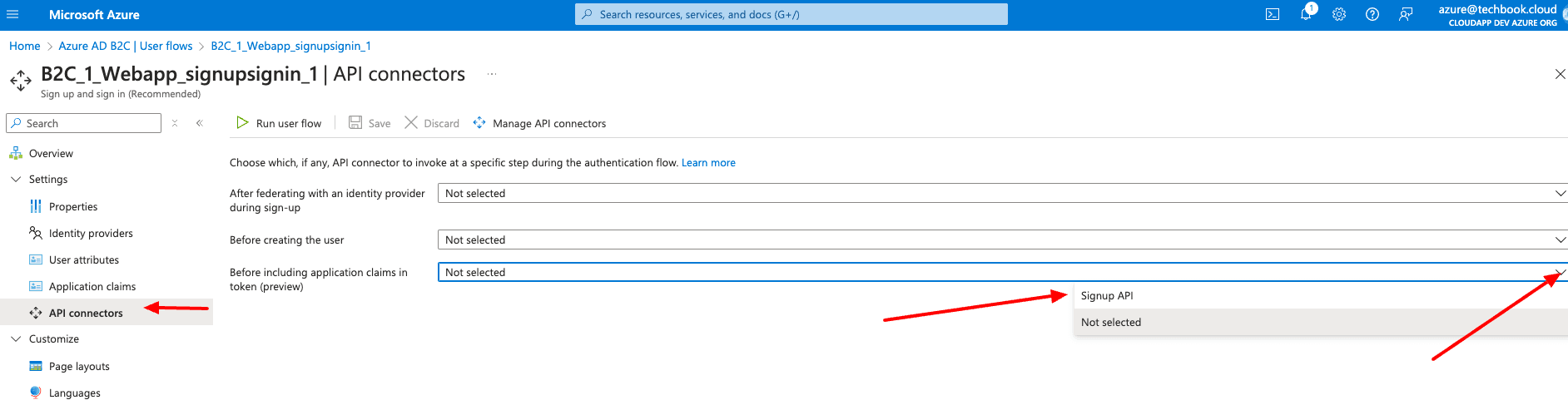This screenshot has height=410, width=1568.
Task: Click the help question mark icon
Action: click(x=1372, y=14)
